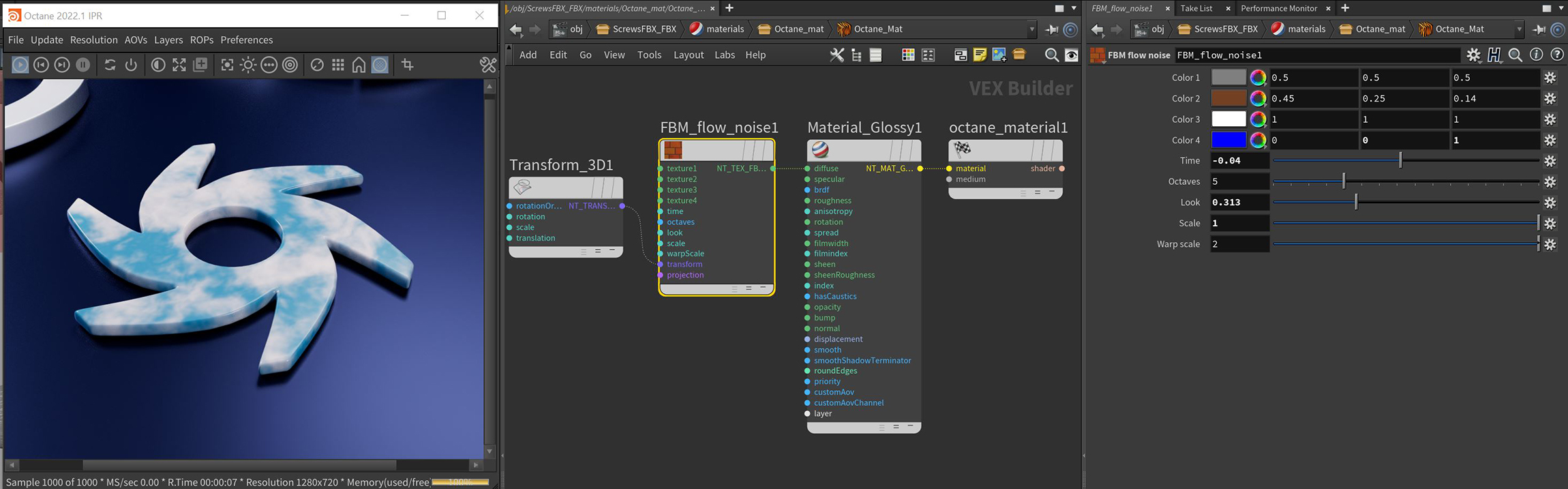
Task: Start rendering with the IPR play button
Action: (20, 65)
